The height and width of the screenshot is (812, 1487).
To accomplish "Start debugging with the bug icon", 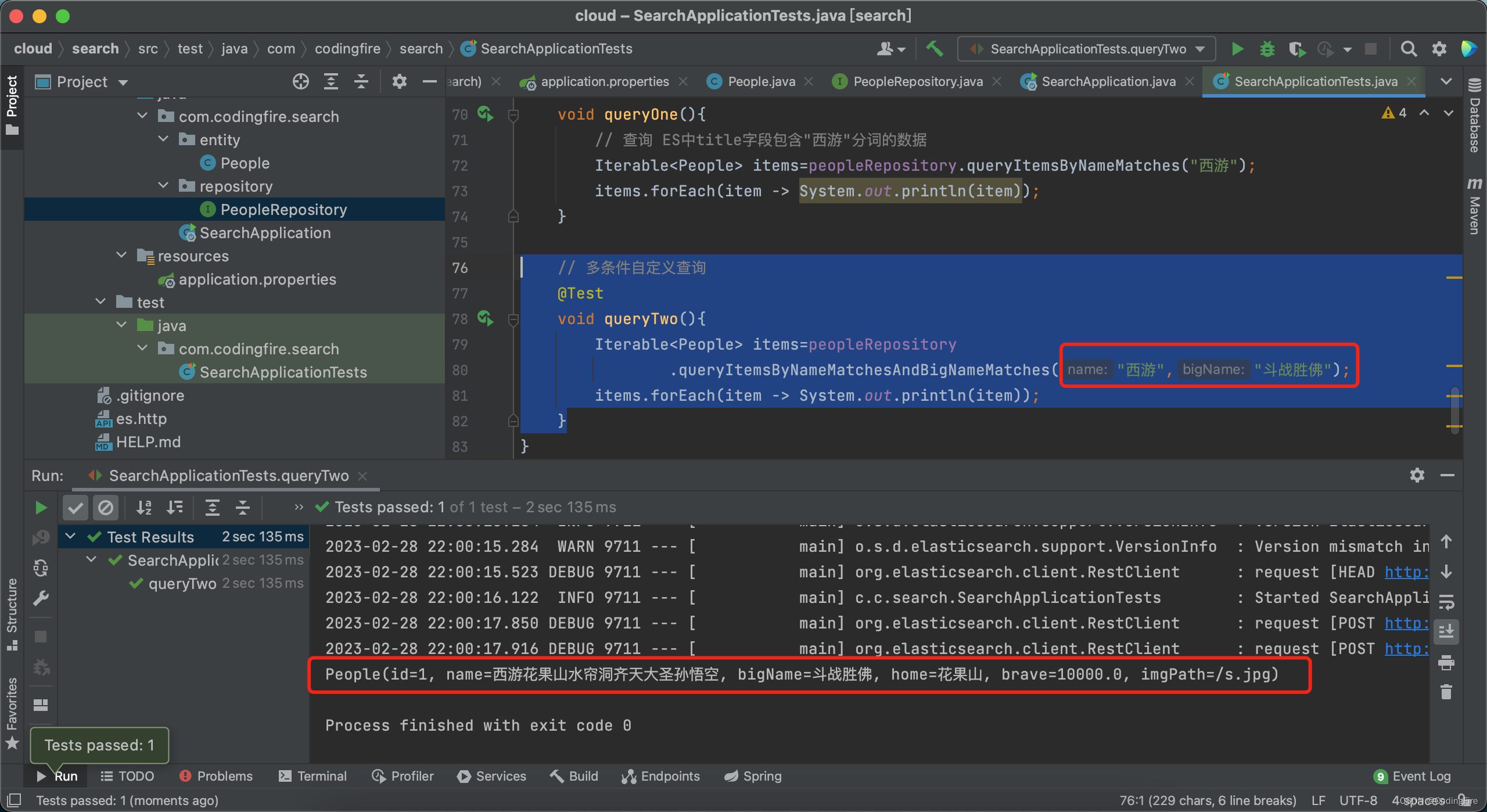I will pos(1267,49).
